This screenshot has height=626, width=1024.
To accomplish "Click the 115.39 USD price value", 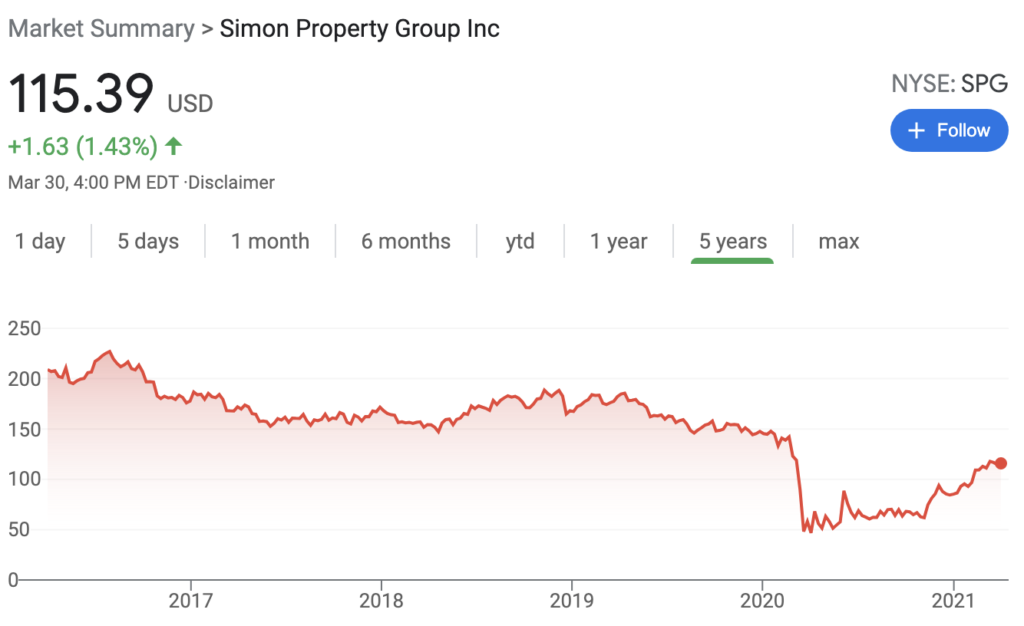I will pos(110,93).
